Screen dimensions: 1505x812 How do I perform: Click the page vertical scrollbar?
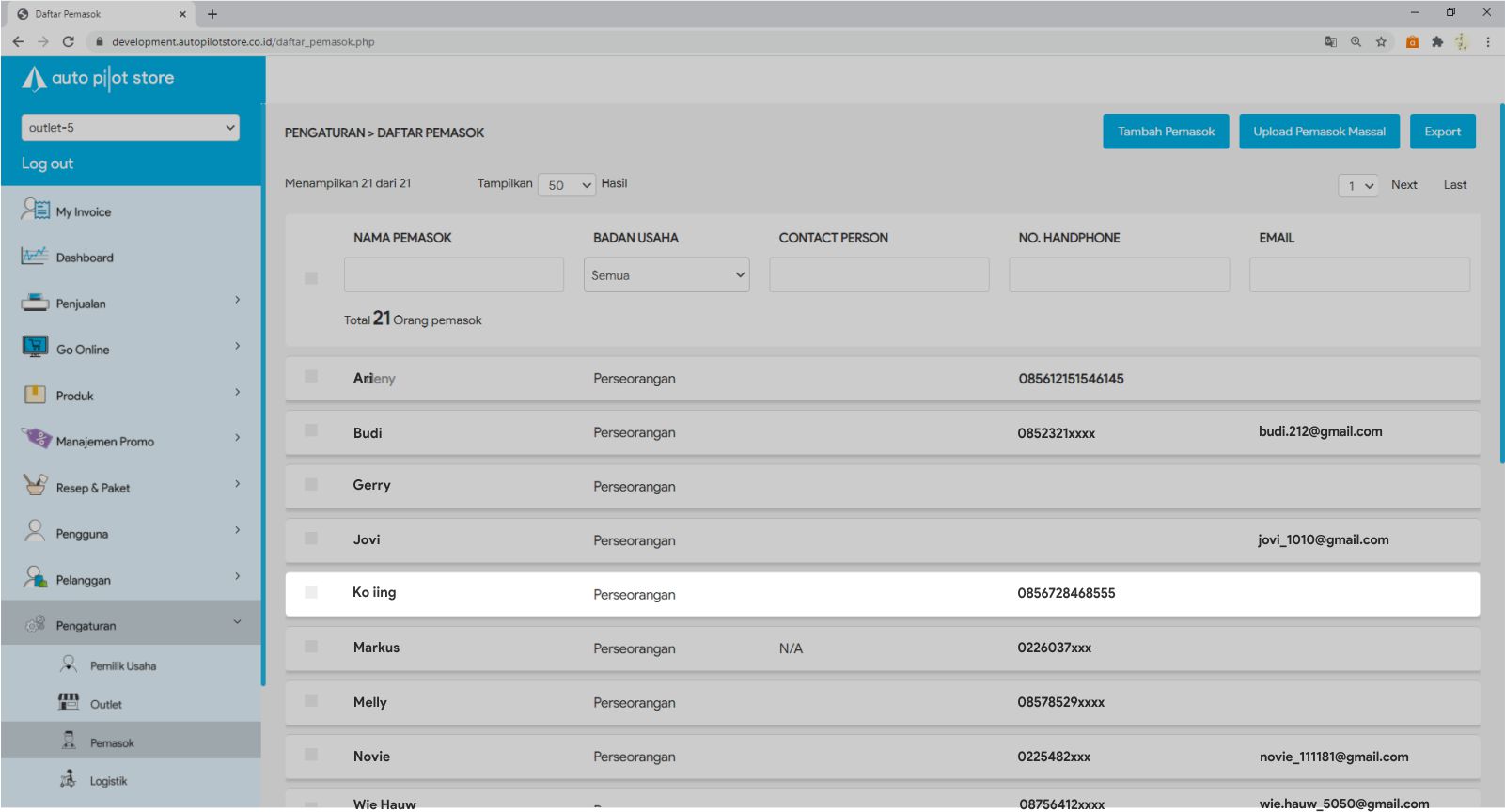click(x=1501, y=282)
